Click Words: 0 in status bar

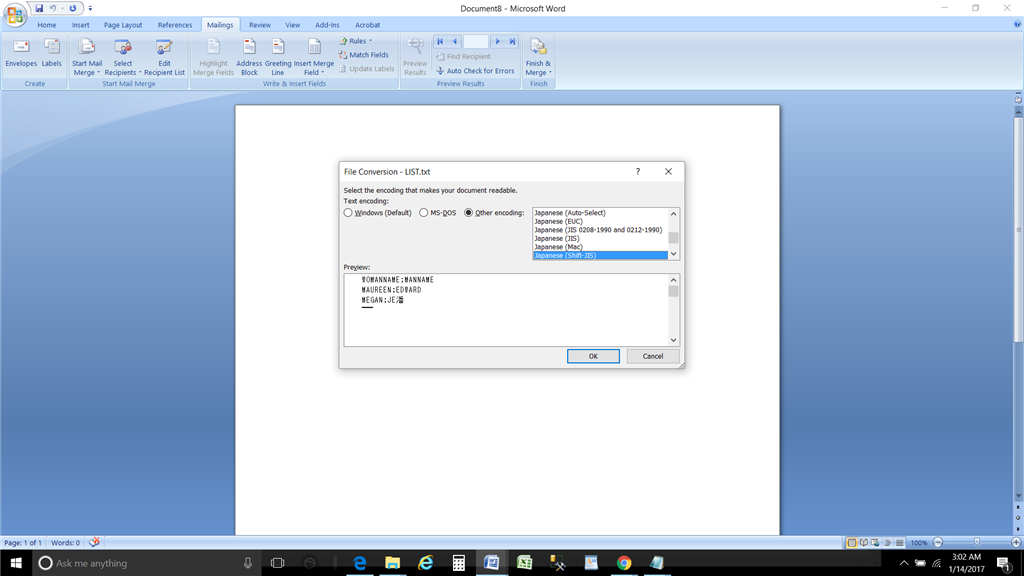pyautogui.click(x=65, y=543)
